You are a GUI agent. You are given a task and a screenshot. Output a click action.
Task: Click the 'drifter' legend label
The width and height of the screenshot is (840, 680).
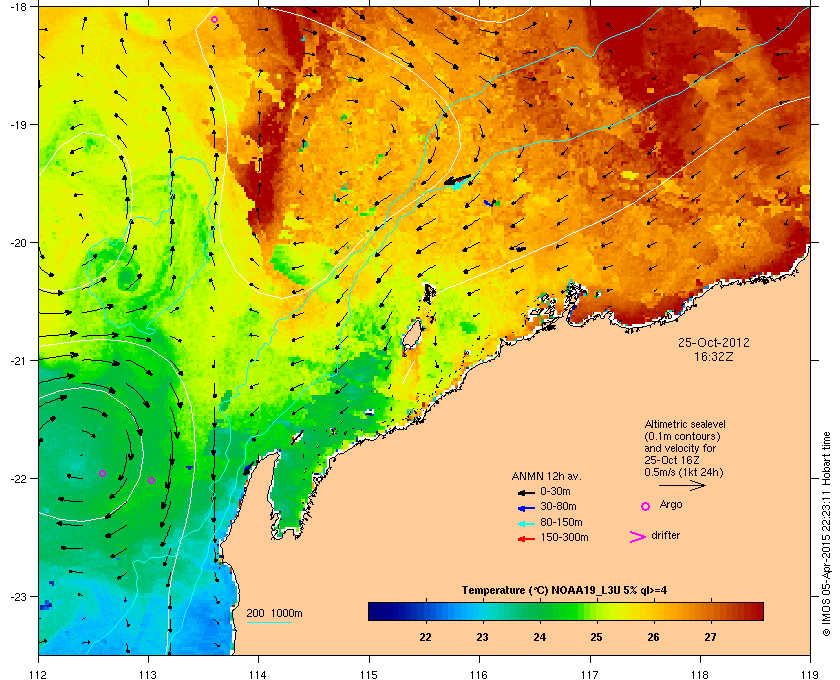click(x=666, y=535)
